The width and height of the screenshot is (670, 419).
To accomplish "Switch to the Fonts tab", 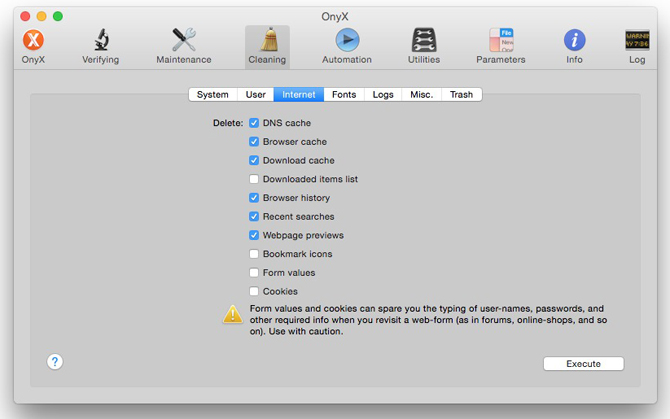I will [344, 94].
